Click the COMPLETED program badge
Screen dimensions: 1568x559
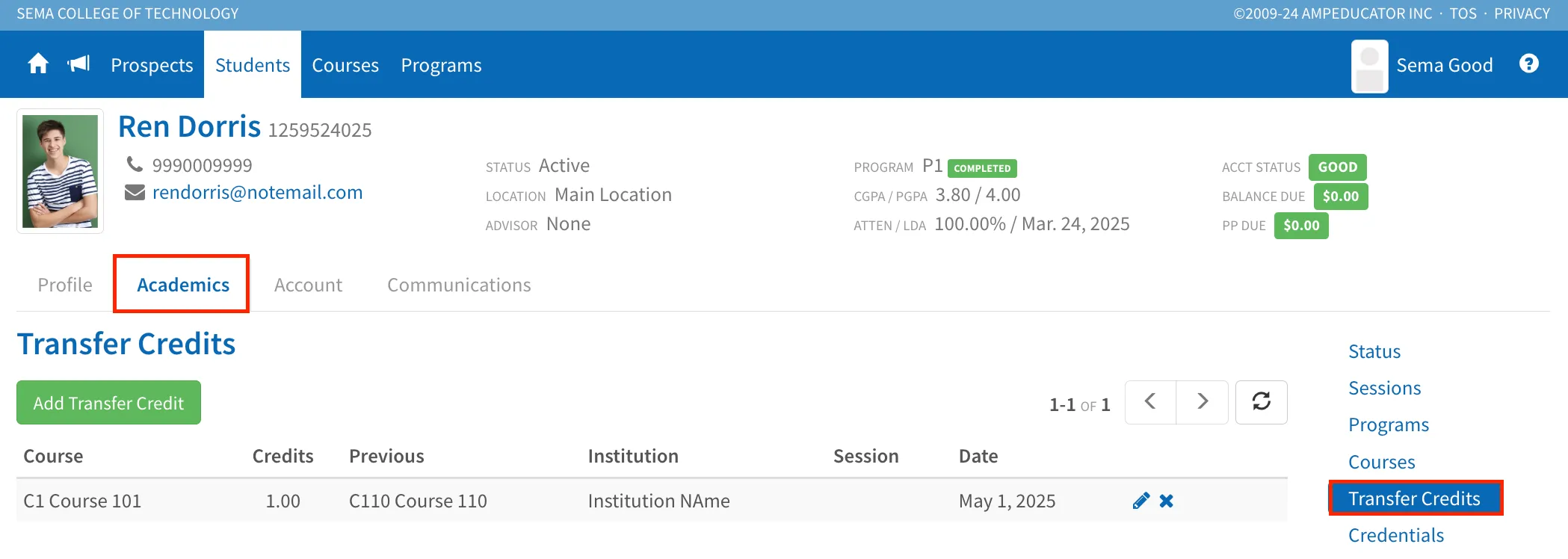982,168
